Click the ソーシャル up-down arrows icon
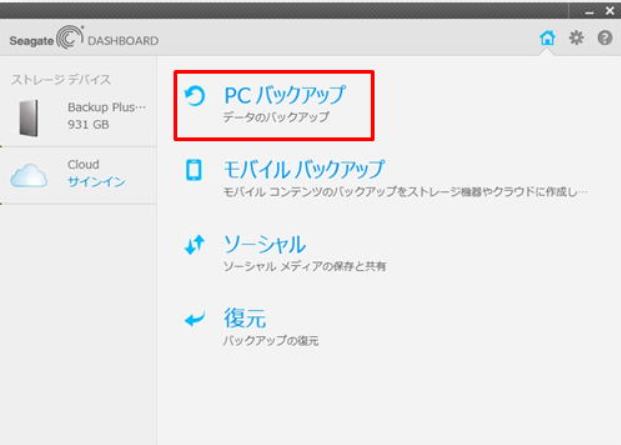The height and width of the screenshot is (445, 621). (194, 245)
